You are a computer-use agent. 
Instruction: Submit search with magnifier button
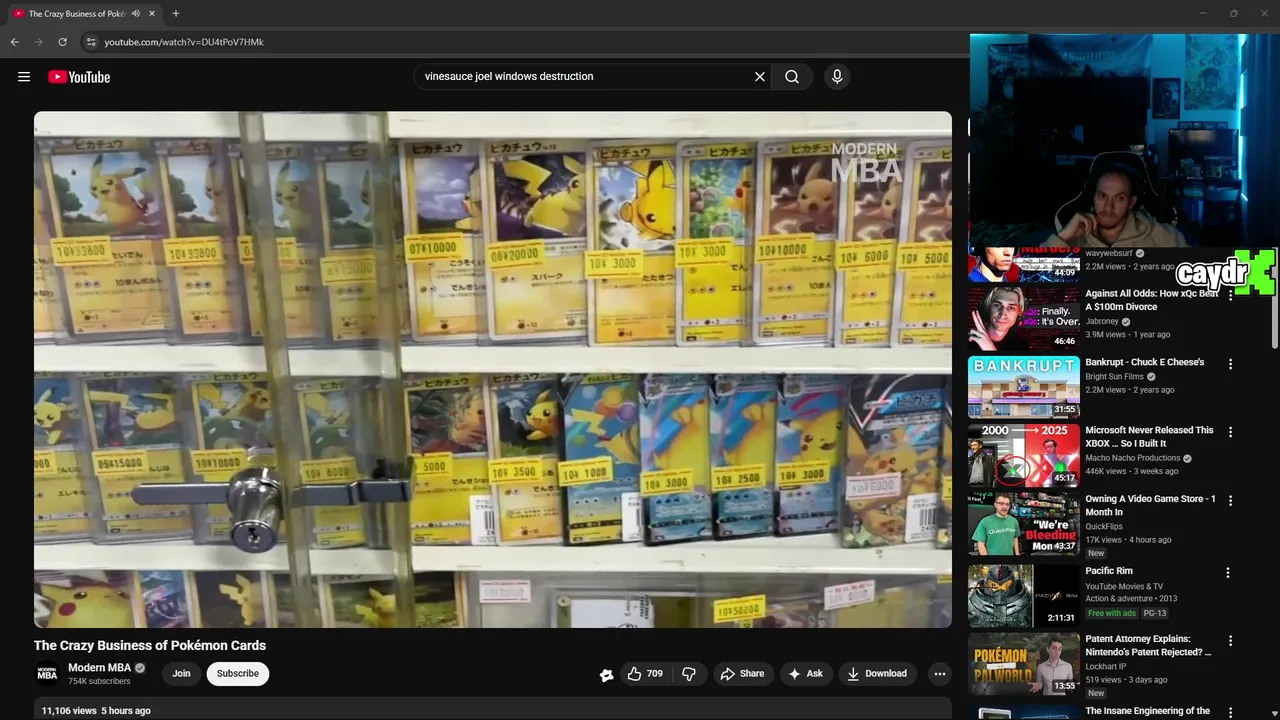[x=792, y=77]
